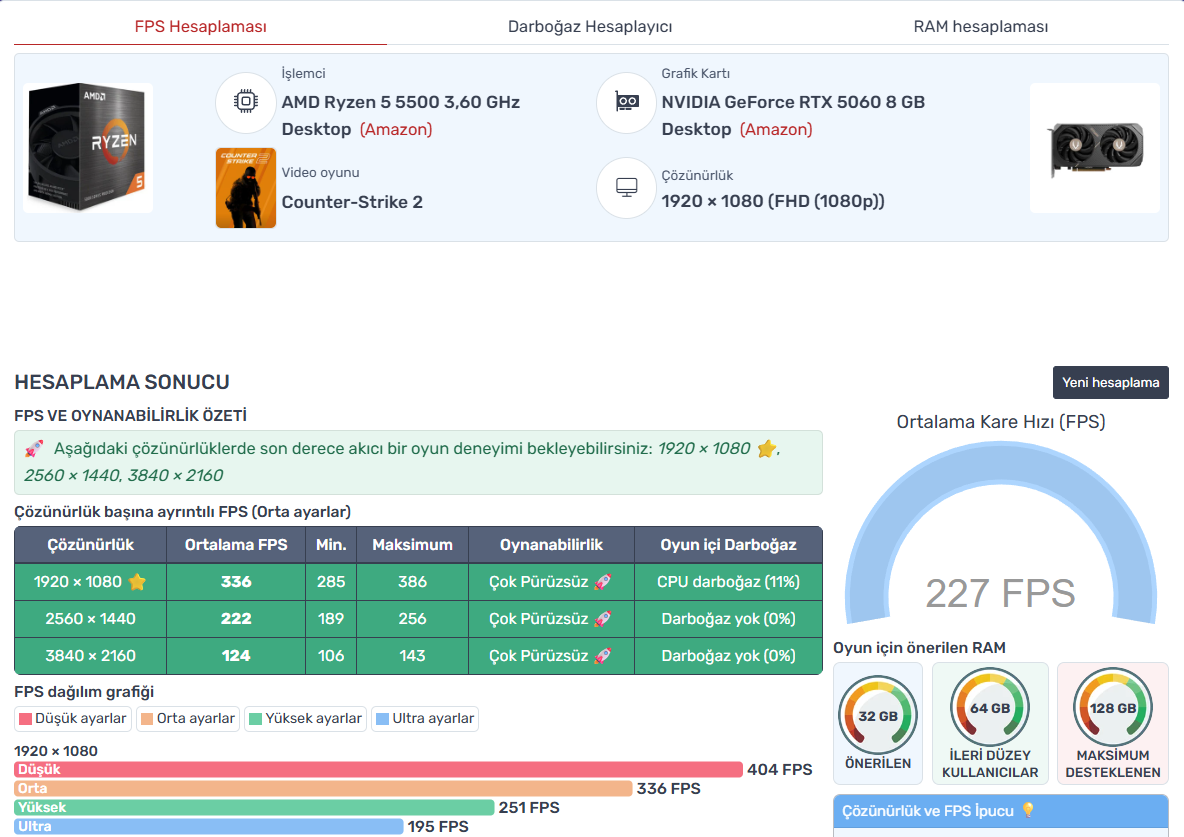Screen dimensions: 1184x837
Task: Click the Ortalama FPS column header
Action: coord(236,545)
